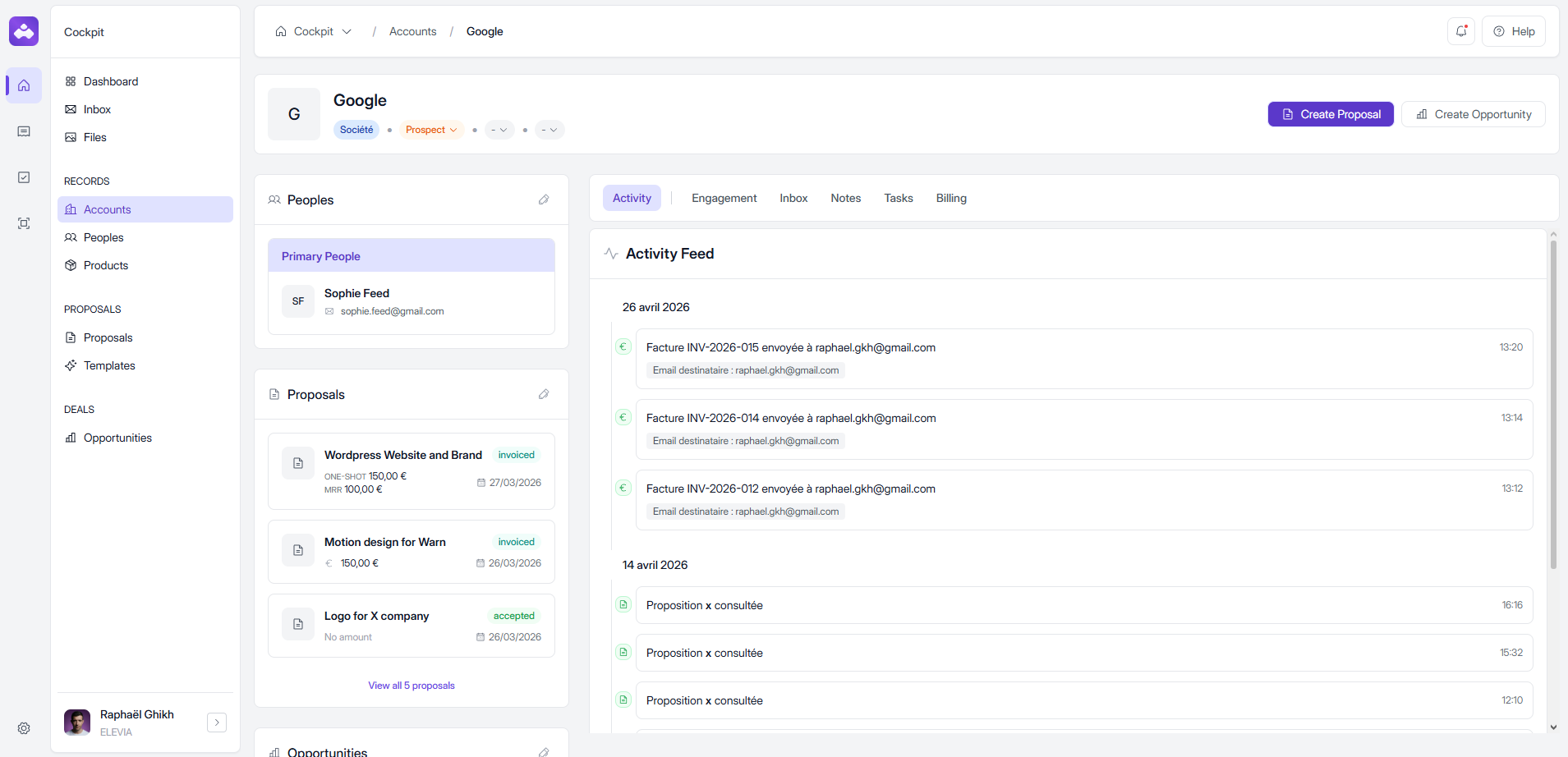Go to Accounts breadcrumb link
Image resolution: width=1568 pixels, height=757 pixels.
pyautogui.click(x=412, y=31)
